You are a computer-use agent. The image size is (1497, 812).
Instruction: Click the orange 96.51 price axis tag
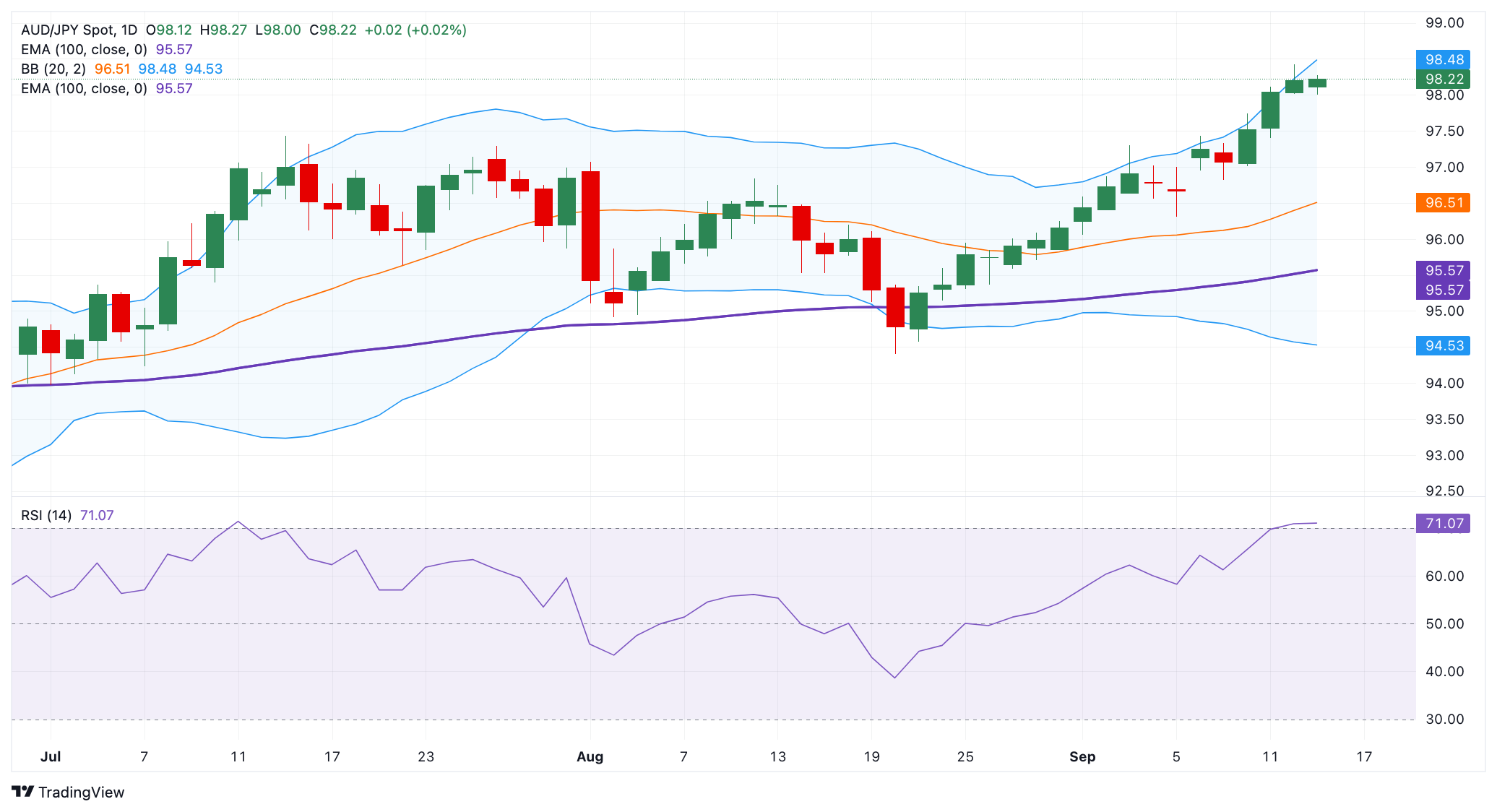point(1443,203)
